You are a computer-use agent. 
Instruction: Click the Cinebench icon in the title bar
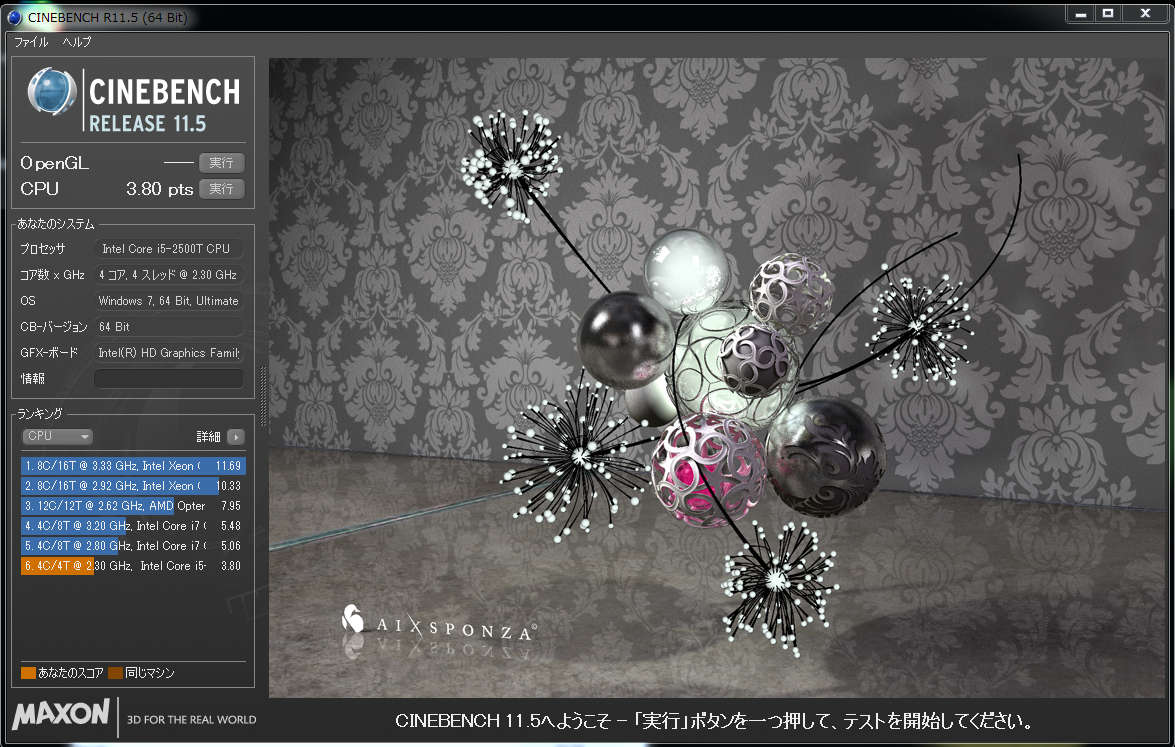coord(11,15)
